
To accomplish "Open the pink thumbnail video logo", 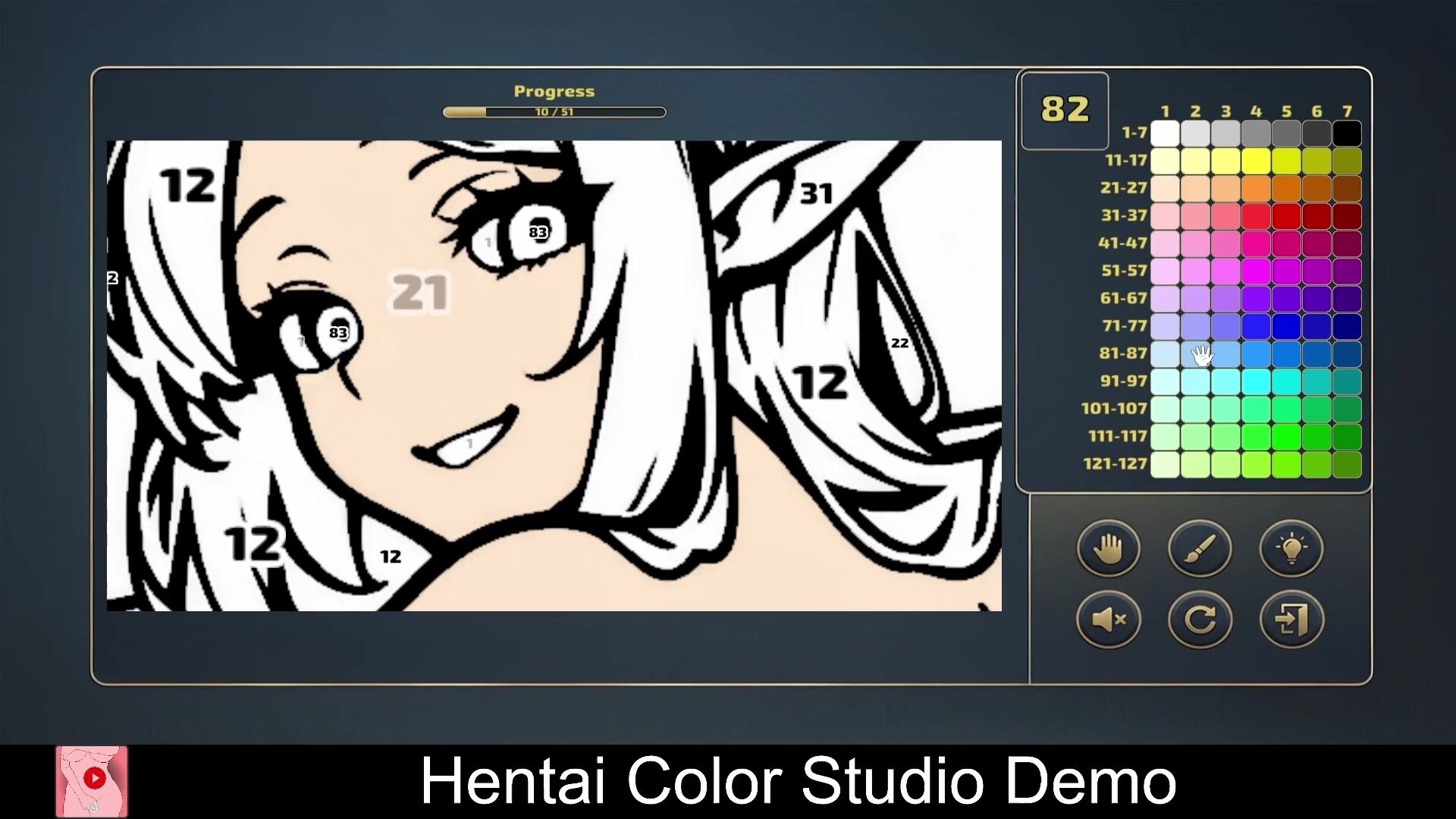I will (x=92, y=781).
